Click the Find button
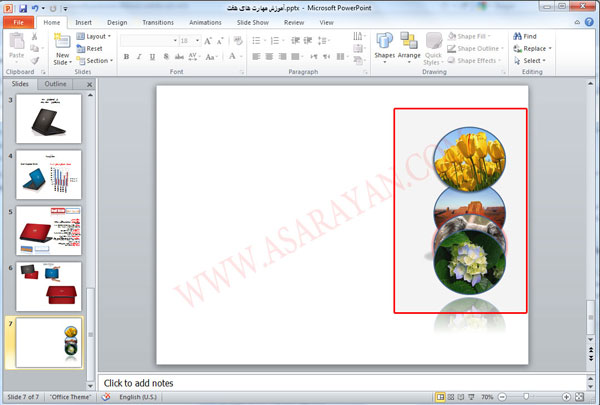The image size is (600, 405). click(x=528, y=36)
